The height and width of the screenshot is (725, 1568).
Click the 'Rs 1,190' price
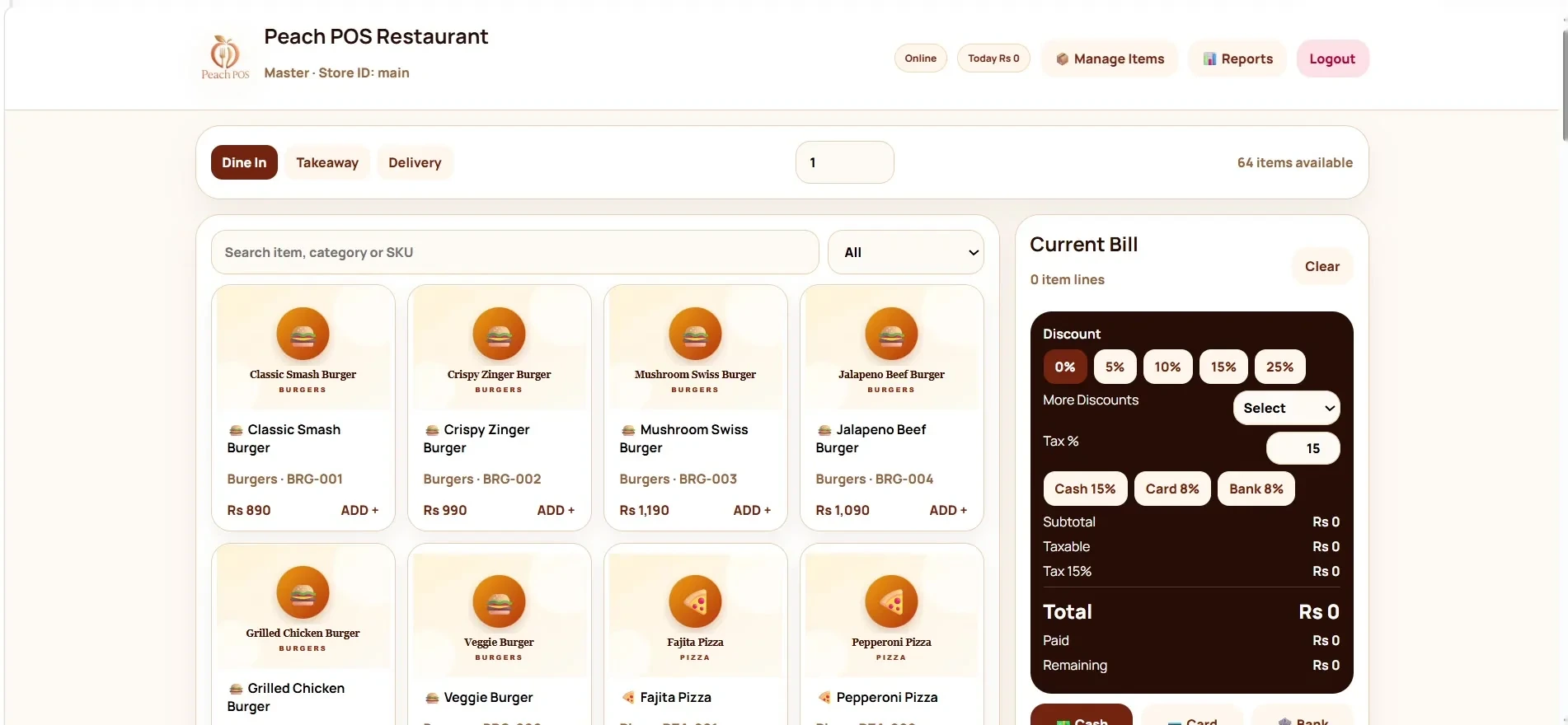(644, 510)
